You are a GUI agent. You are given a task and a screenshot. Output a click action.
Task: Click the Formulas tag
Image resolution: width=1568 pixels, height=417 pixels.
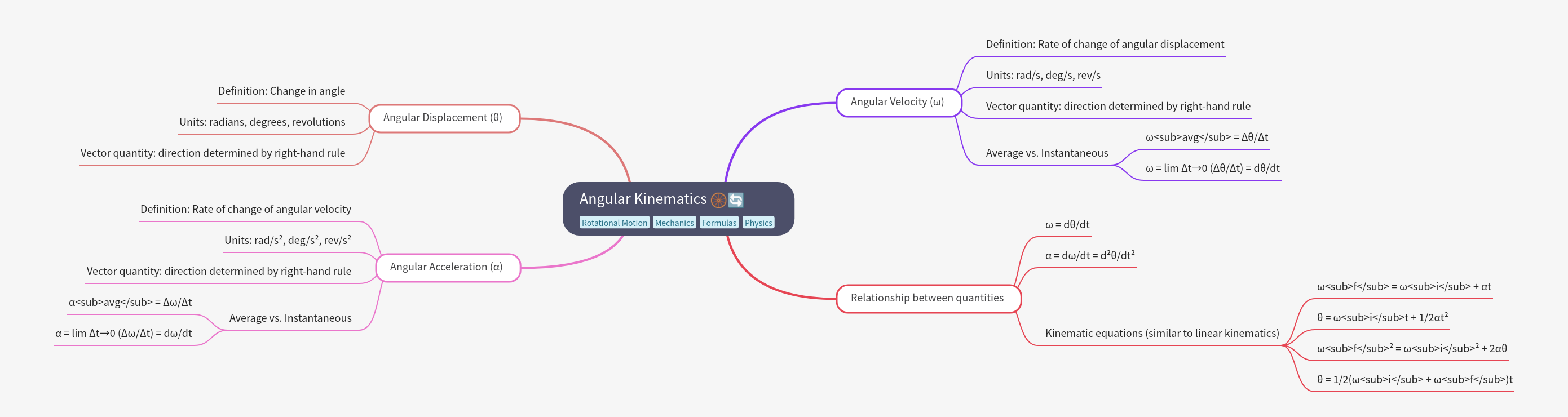click(719, 223)
